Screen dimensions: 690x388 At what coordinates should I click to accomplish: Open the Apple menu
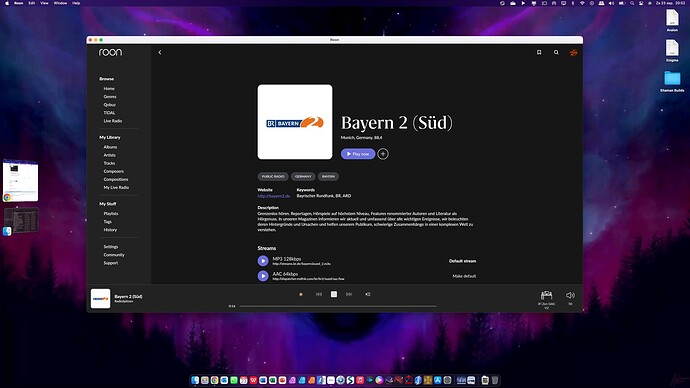point(7,3)
